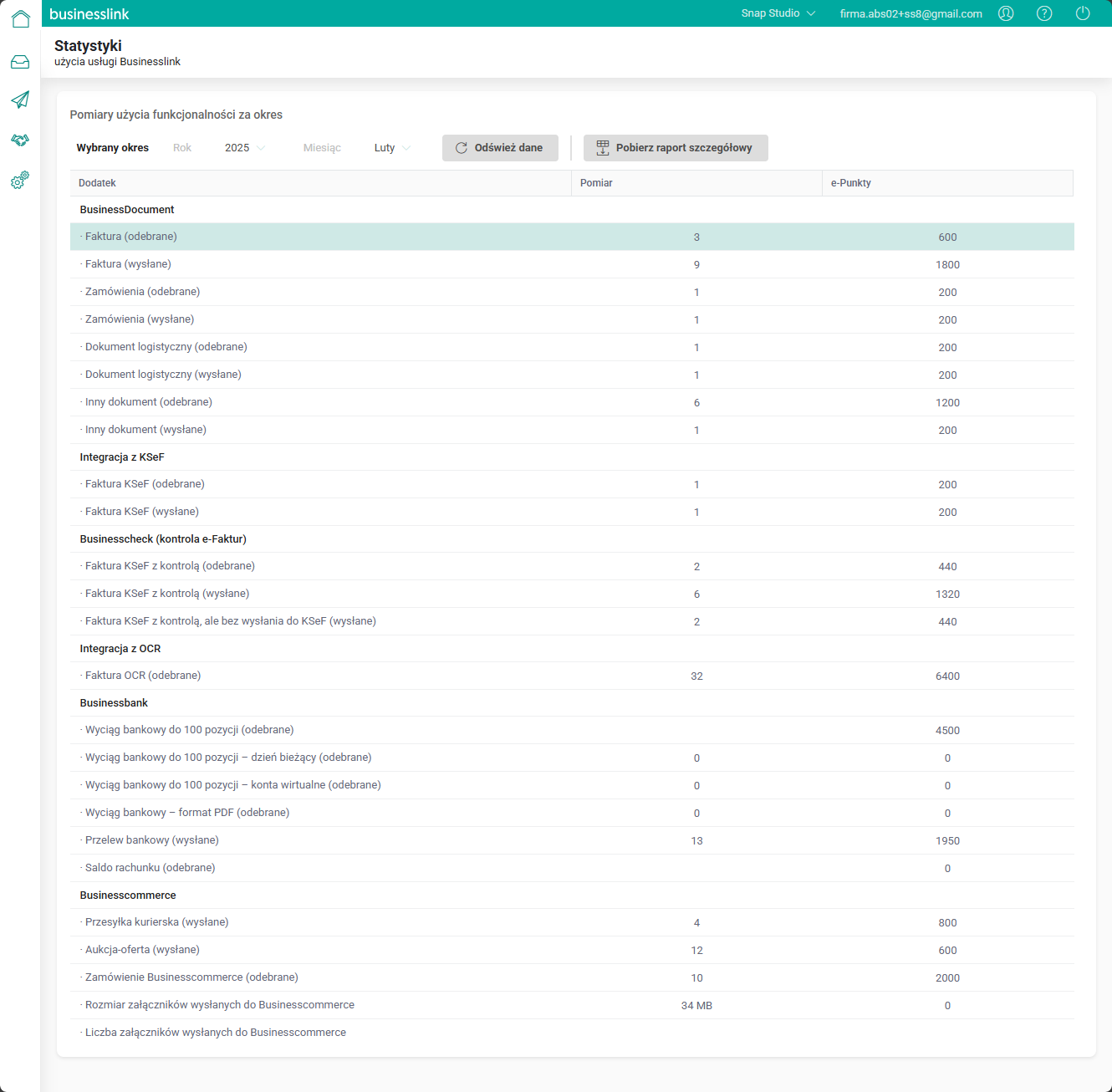1112x1092 pixels.
Task: Select Przesyłka kurierska (wysłane) row
Action: tap(572, 922)
